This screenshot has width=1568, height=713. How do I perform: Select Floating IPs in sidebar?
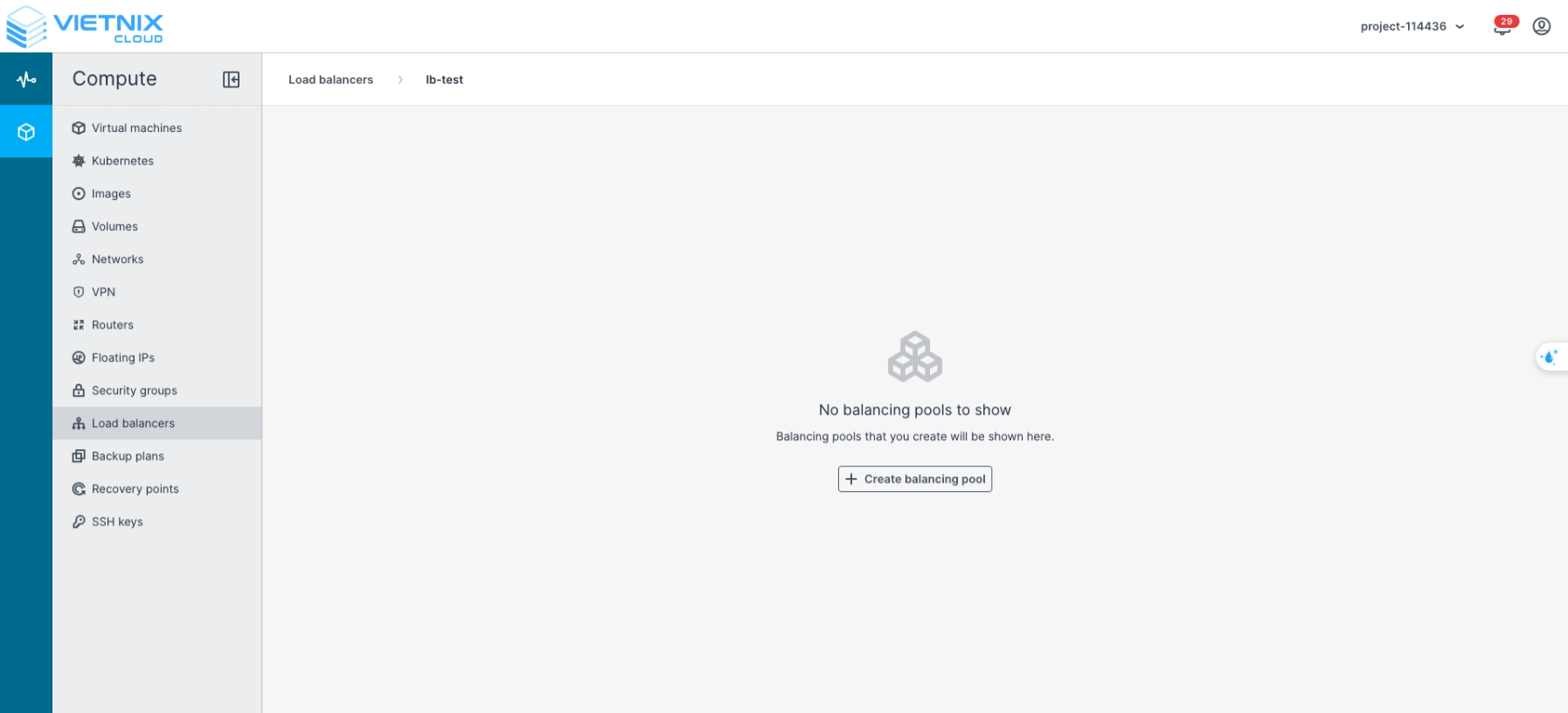tap(122, 357)
